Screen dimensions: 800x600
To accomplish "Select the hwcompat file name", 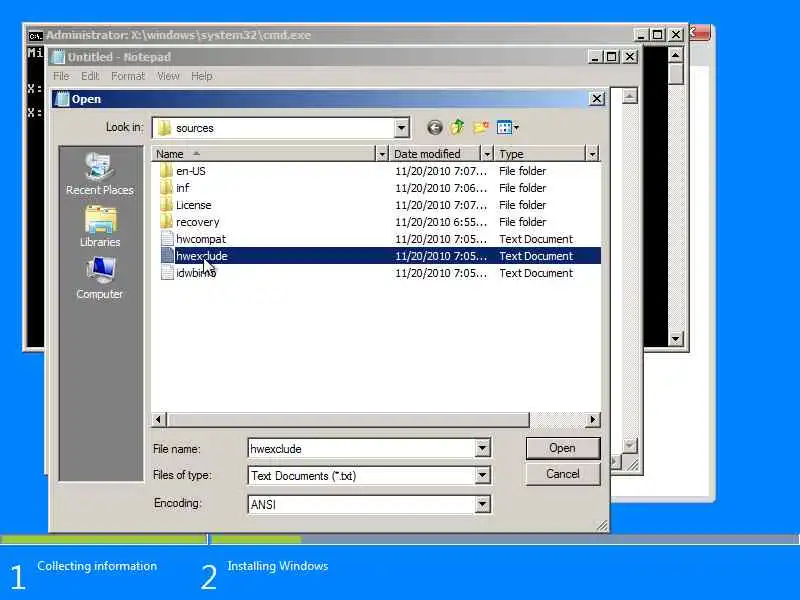I will tap(201, 239).
